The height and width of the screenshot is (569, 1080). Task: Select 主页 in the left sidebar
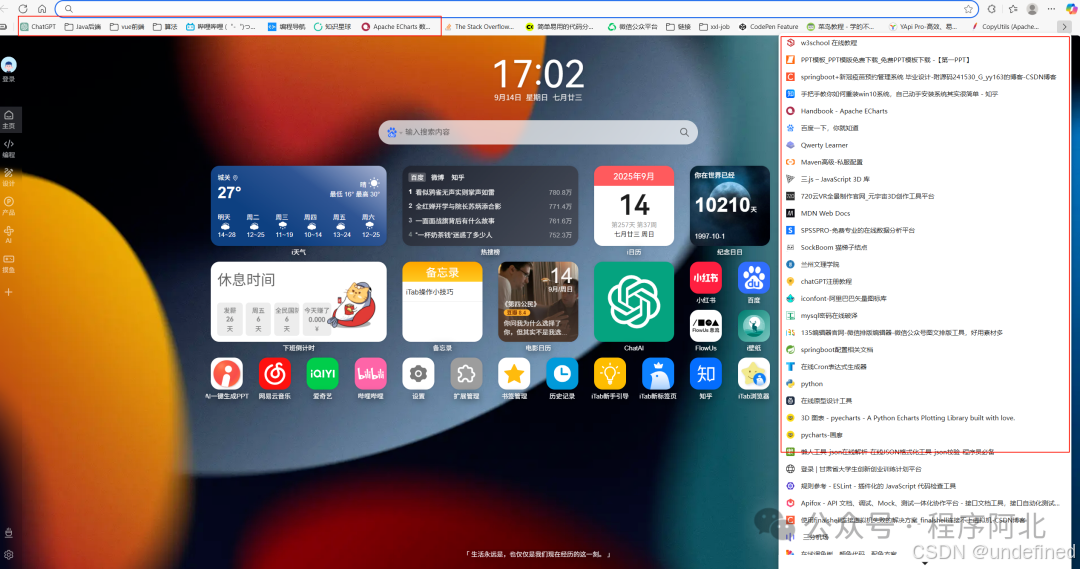(9, 119)
